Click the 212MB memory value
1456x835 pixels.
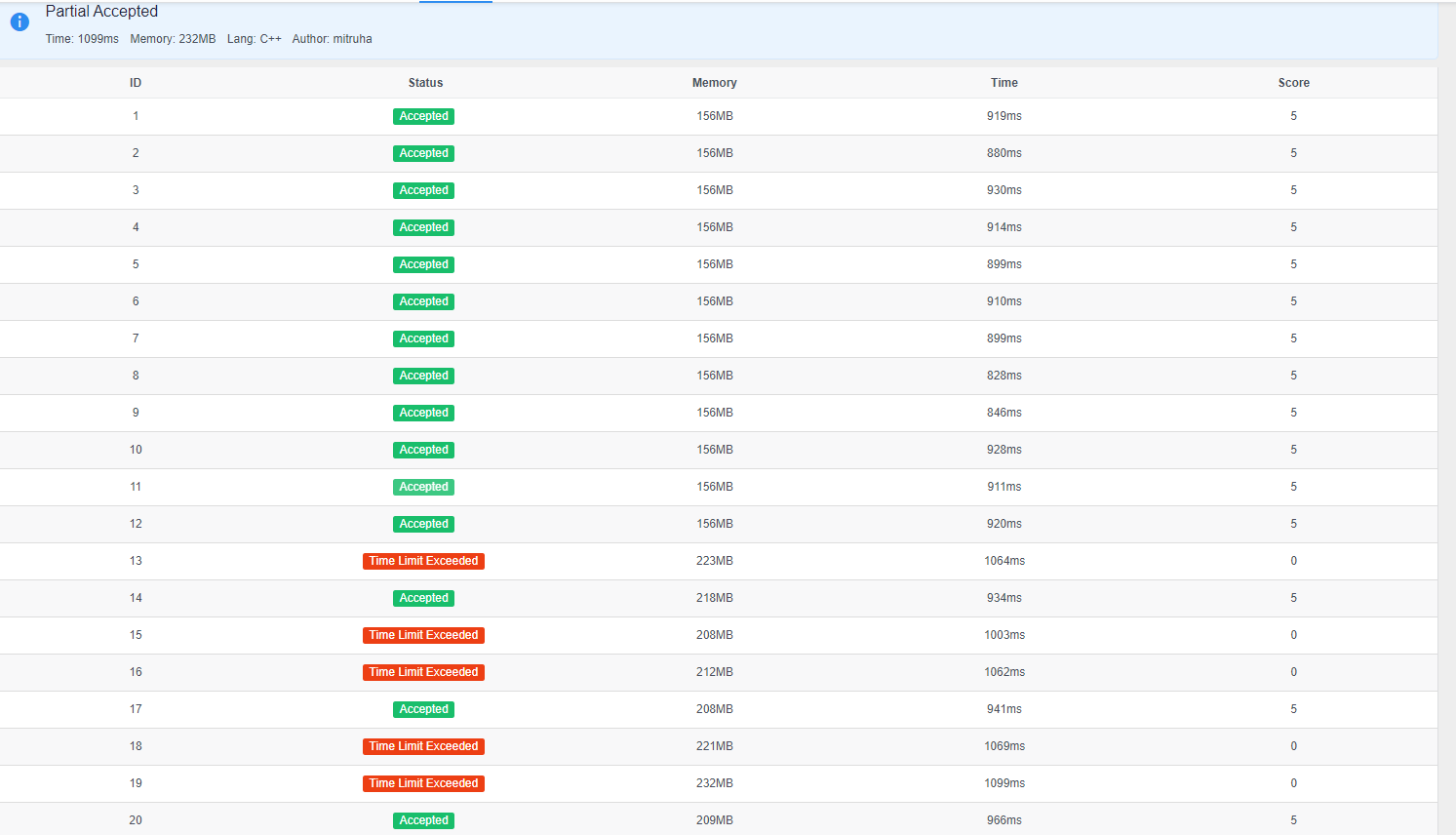pos(715,672)
